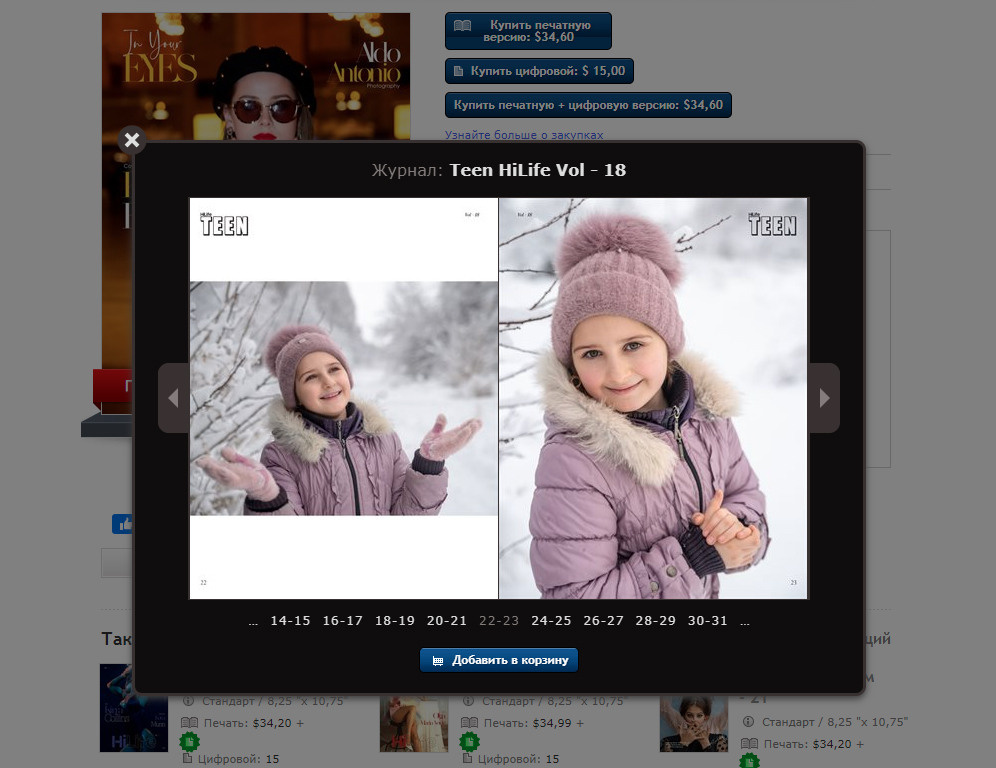Jump to pages 28-29
996x768 pixels.
coord(655,621)
